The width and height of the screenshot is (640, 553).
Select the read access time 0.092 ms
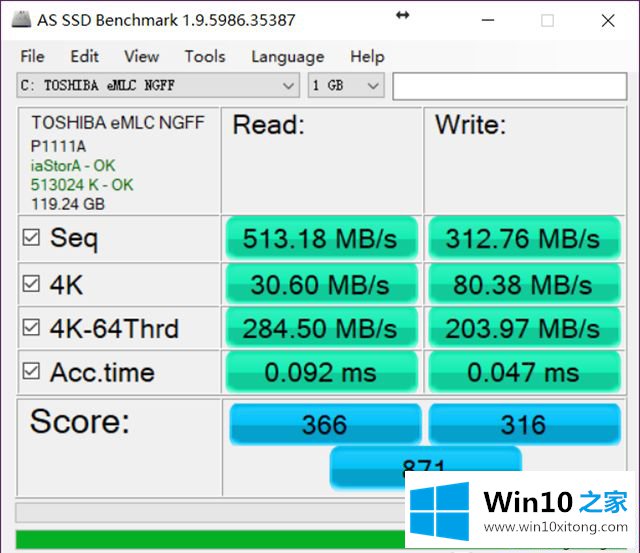click(x=322, y=372)
